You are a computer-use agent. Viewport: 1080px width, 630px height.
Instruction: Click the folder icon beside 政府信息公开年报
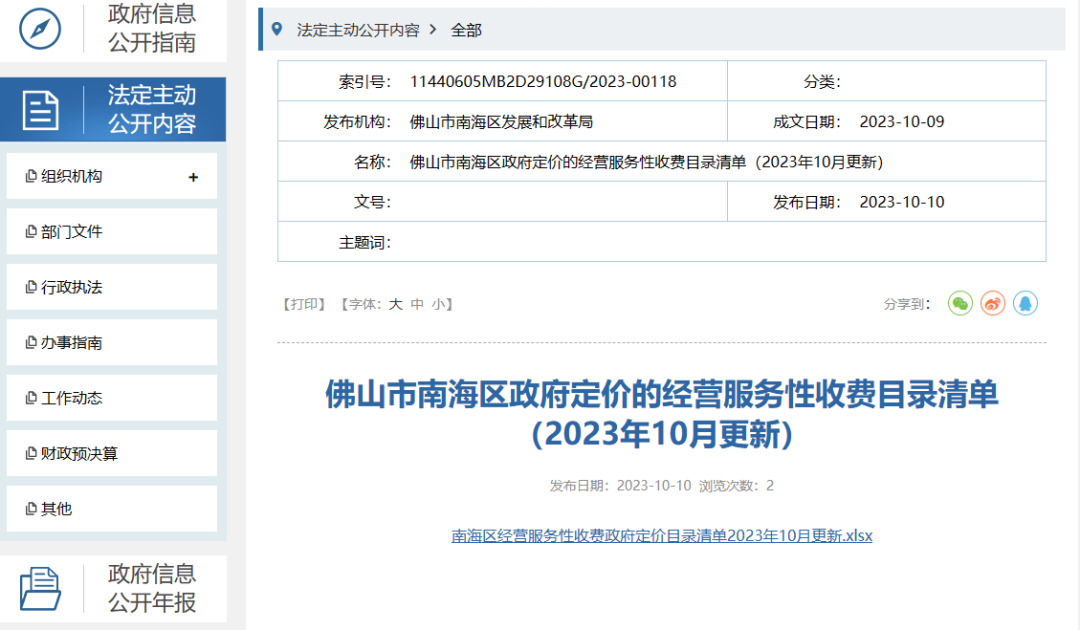tap(40, 588)
